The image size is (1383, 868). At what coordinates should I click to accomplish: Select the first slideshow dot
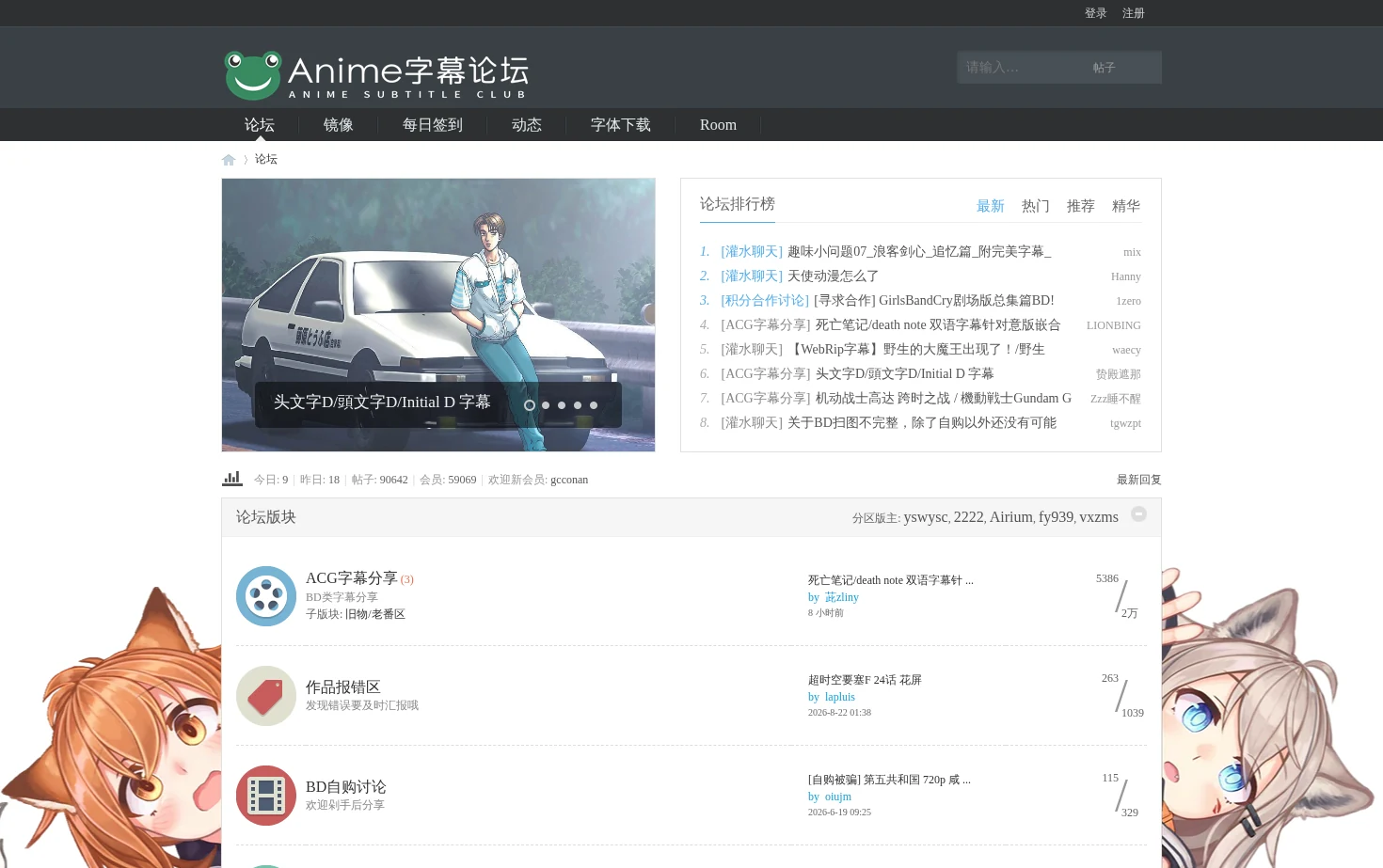(x=530, y=405)
